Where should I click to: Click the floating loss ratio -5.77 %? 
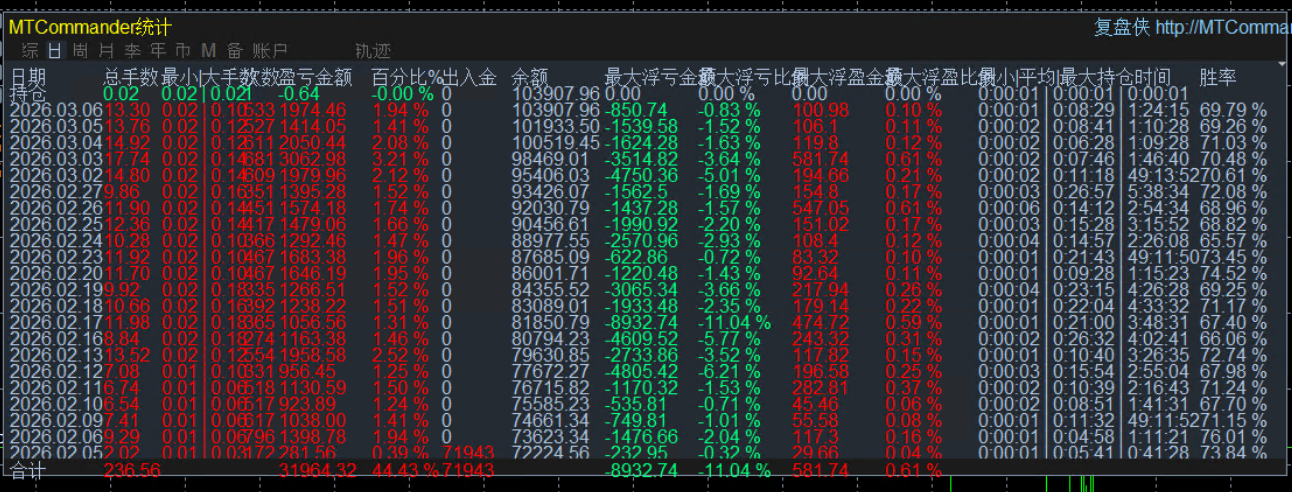729,339
